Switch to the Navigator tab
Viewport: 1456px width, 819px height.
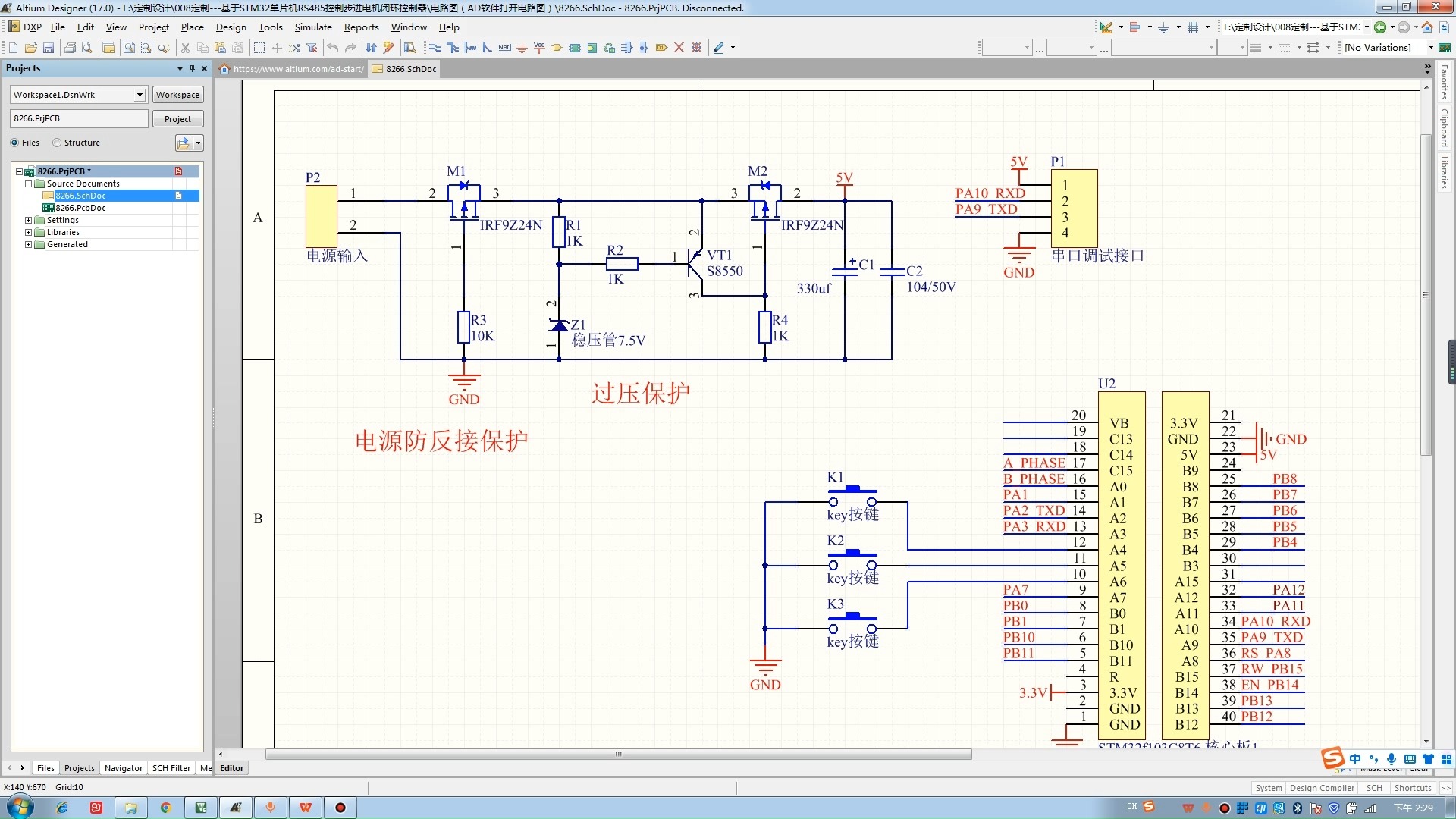pos(123,768)
